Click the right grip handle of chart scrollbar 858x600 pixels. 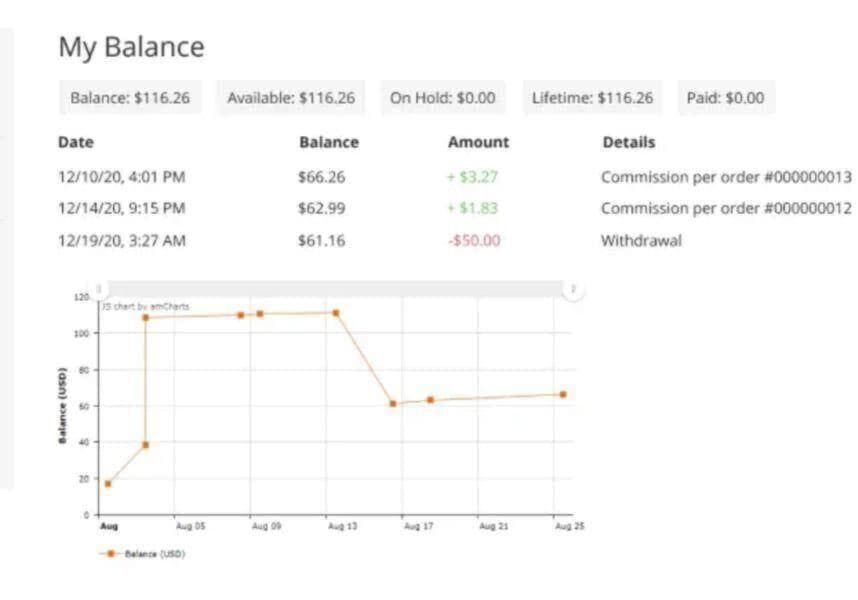(573, 289)
